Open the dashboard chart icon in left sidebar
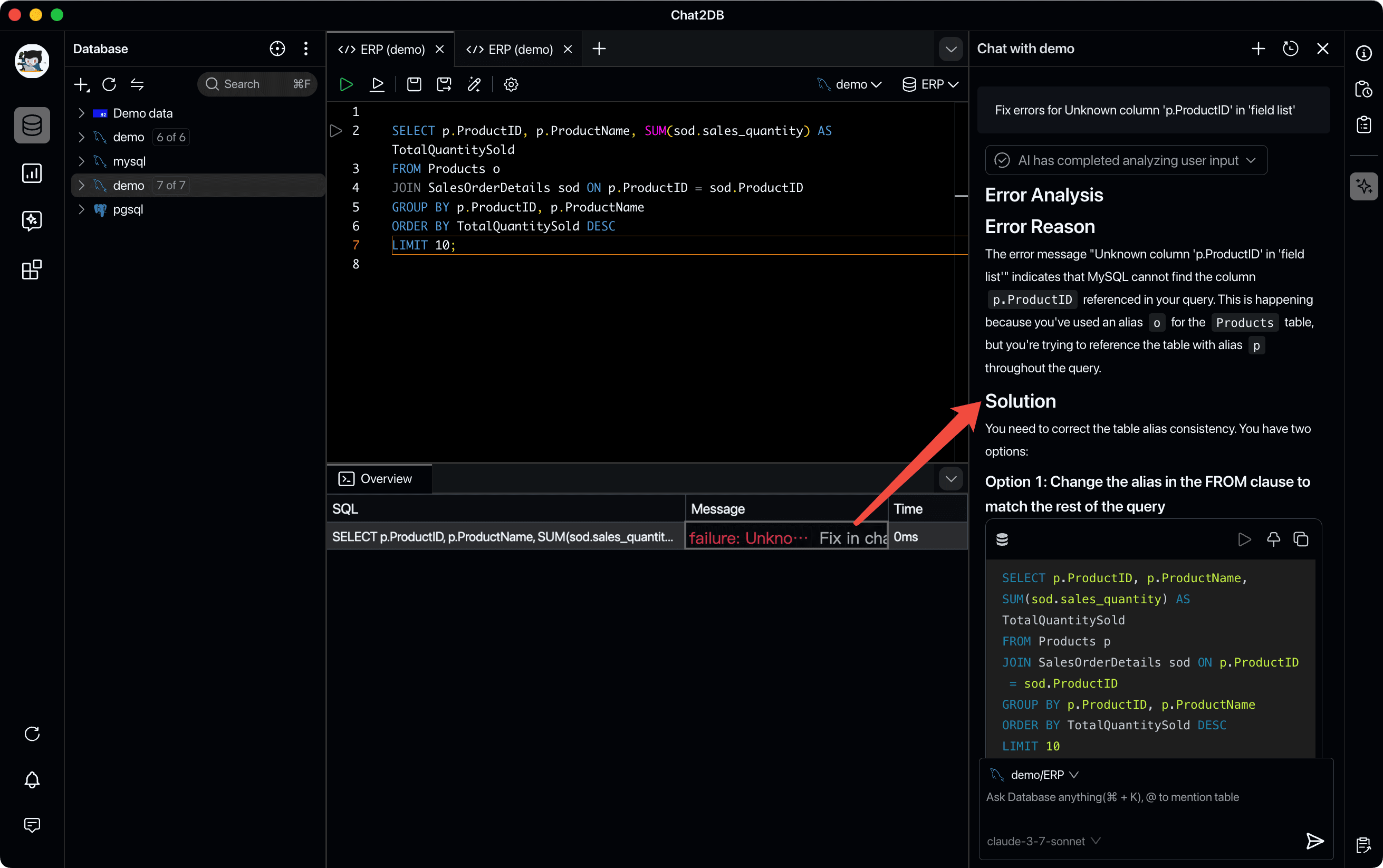Viewport: 1383px width, 868px height. click(32, 173)
